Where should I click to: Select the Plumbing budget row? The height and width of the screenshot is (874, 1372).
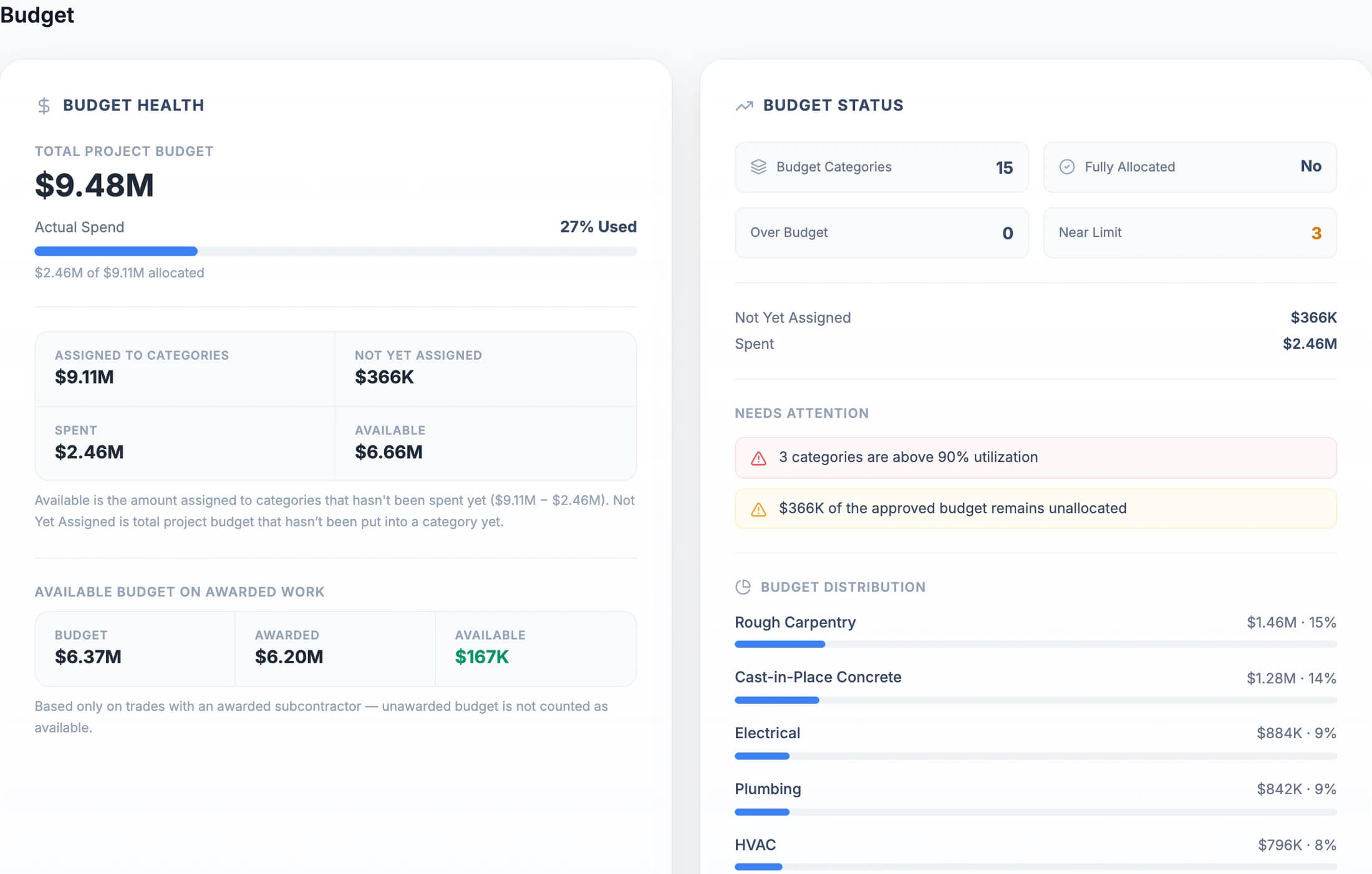(x=1035, y=799)
